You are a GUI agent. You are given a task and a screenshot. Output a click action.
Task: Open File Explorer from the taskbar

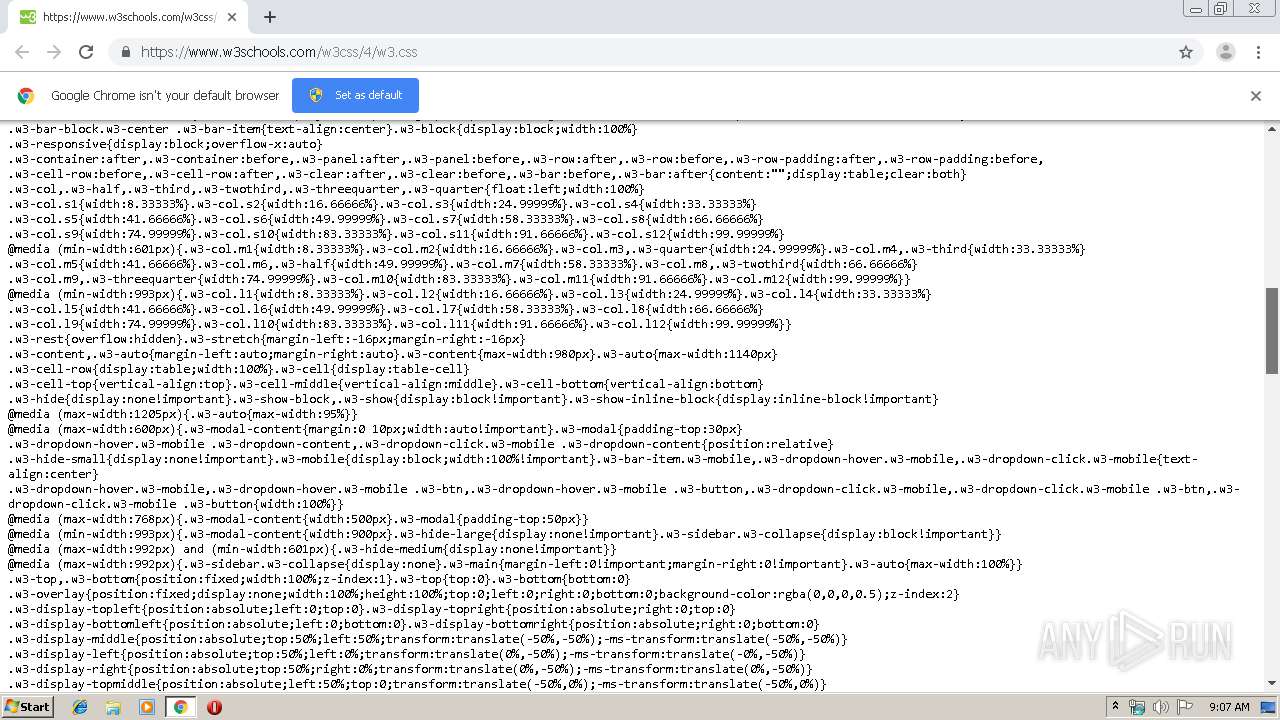tap(113, 707)
